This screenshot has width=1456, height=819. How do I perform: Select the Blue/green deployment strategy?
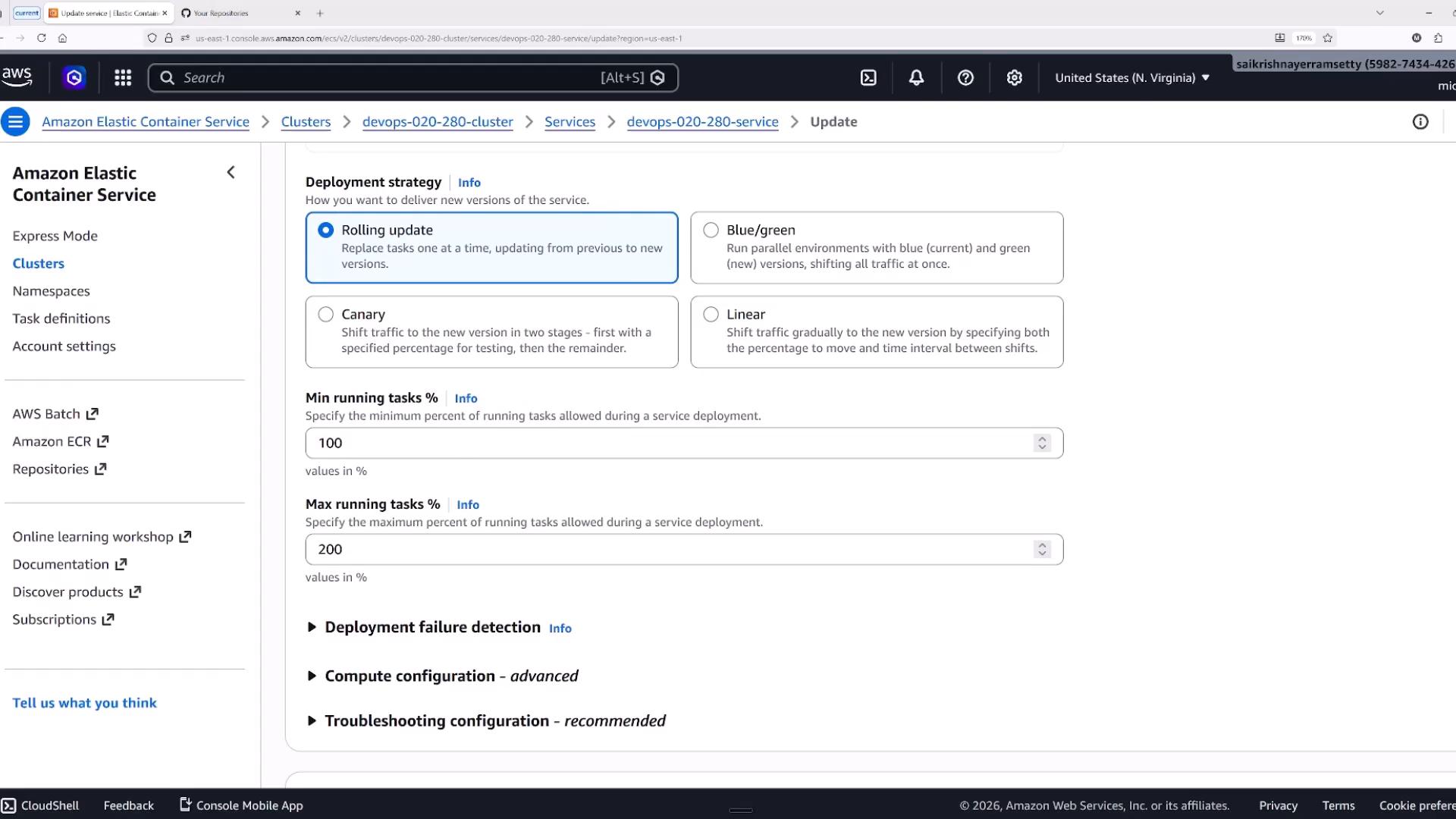click(x=877, y=247)
